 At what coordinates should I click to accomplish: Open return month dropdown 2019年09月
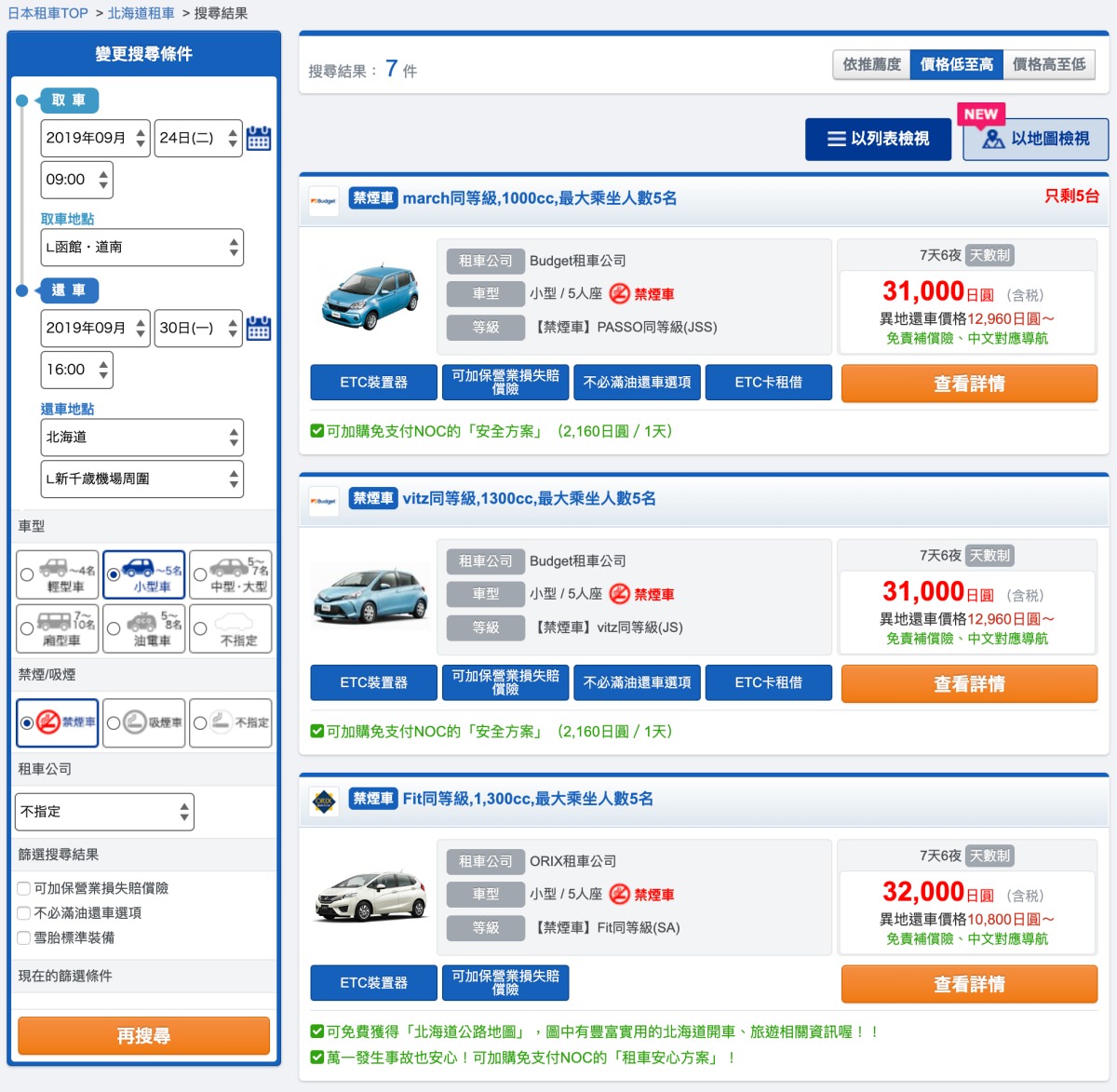click(x=95, y=328)
